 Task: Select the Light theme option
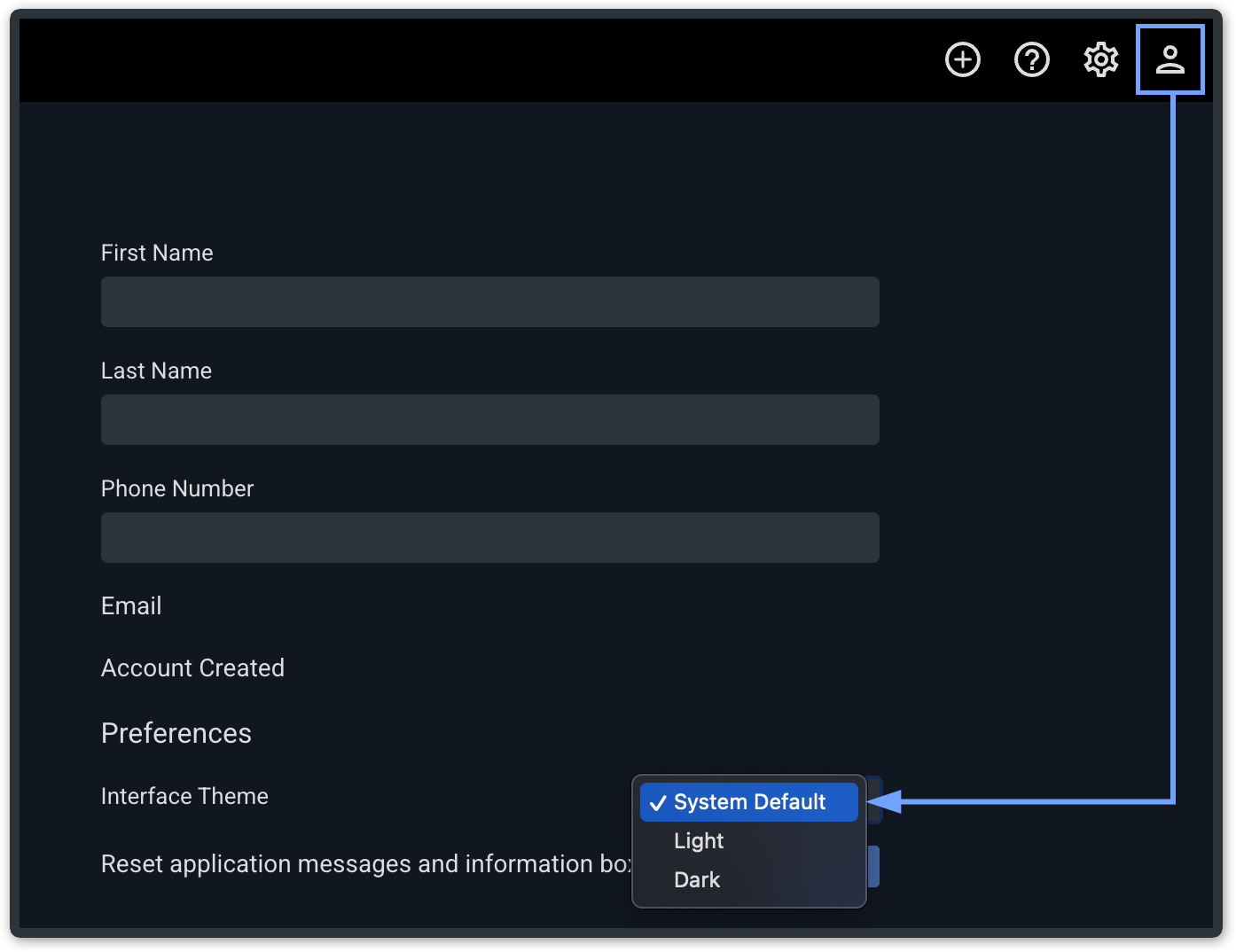[x=699, y=841]
